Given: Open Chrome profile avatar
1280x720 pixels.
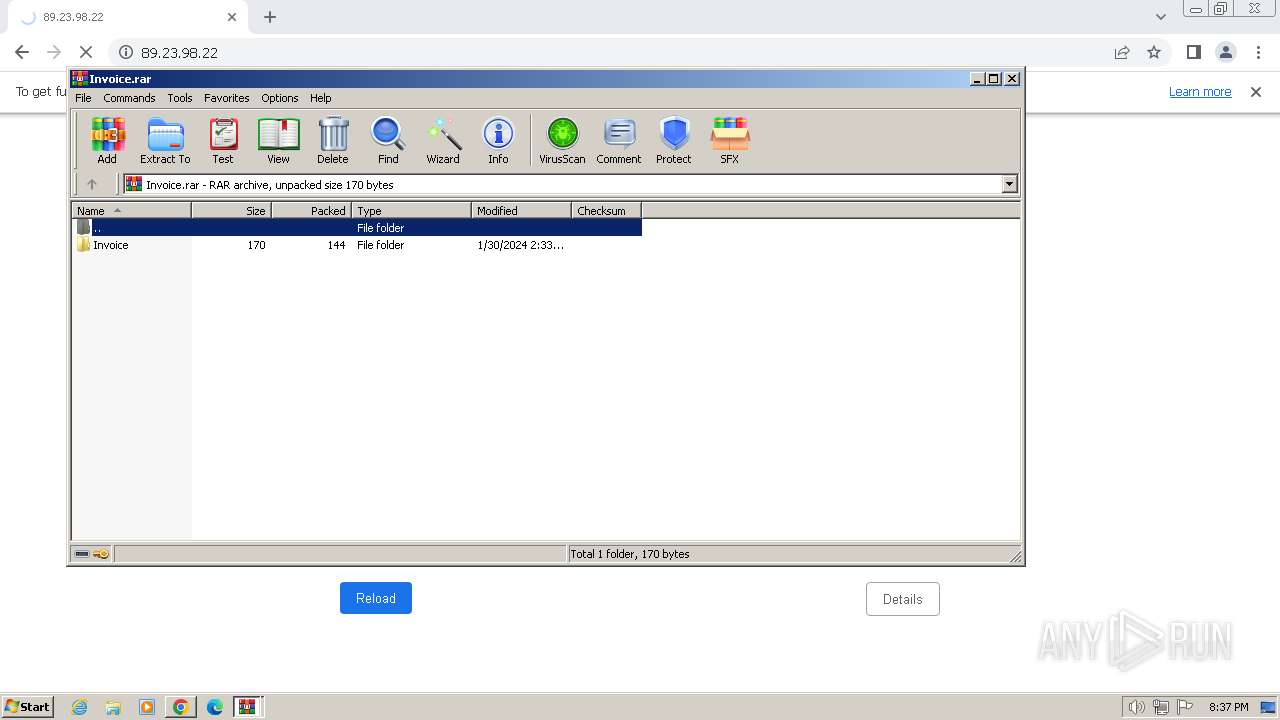Looking at the screenshot, I should pyautogui.click(x=1226, y=52).
